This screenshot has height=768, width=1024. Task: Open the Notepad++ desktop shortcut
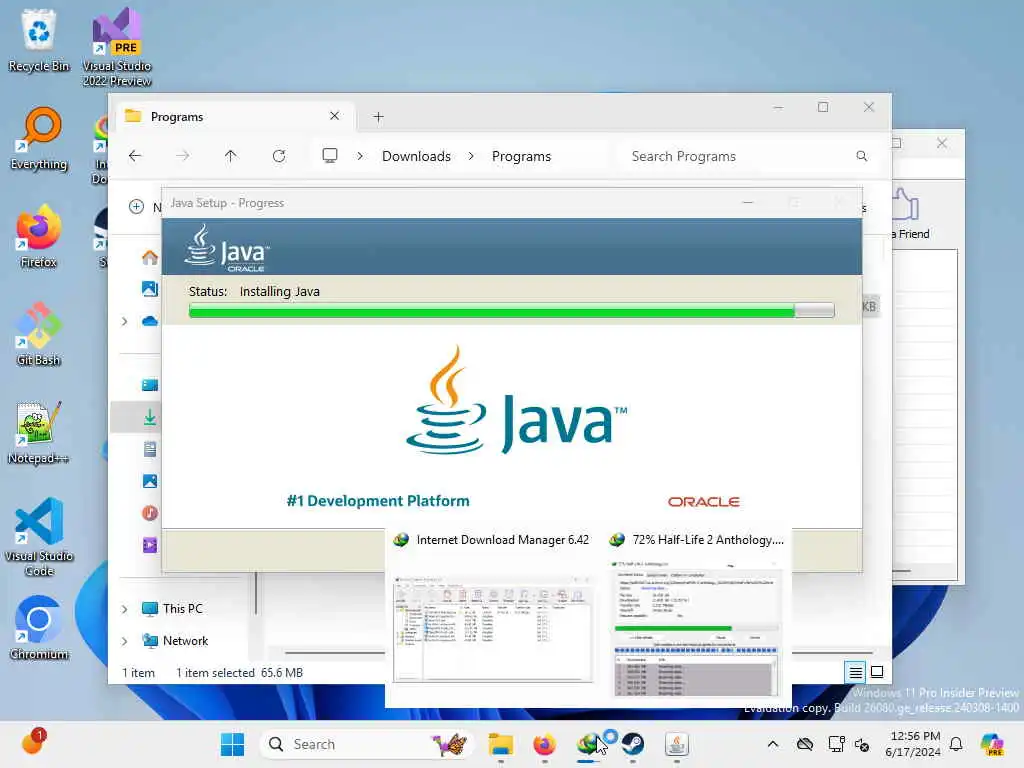[x=39, y=433]
